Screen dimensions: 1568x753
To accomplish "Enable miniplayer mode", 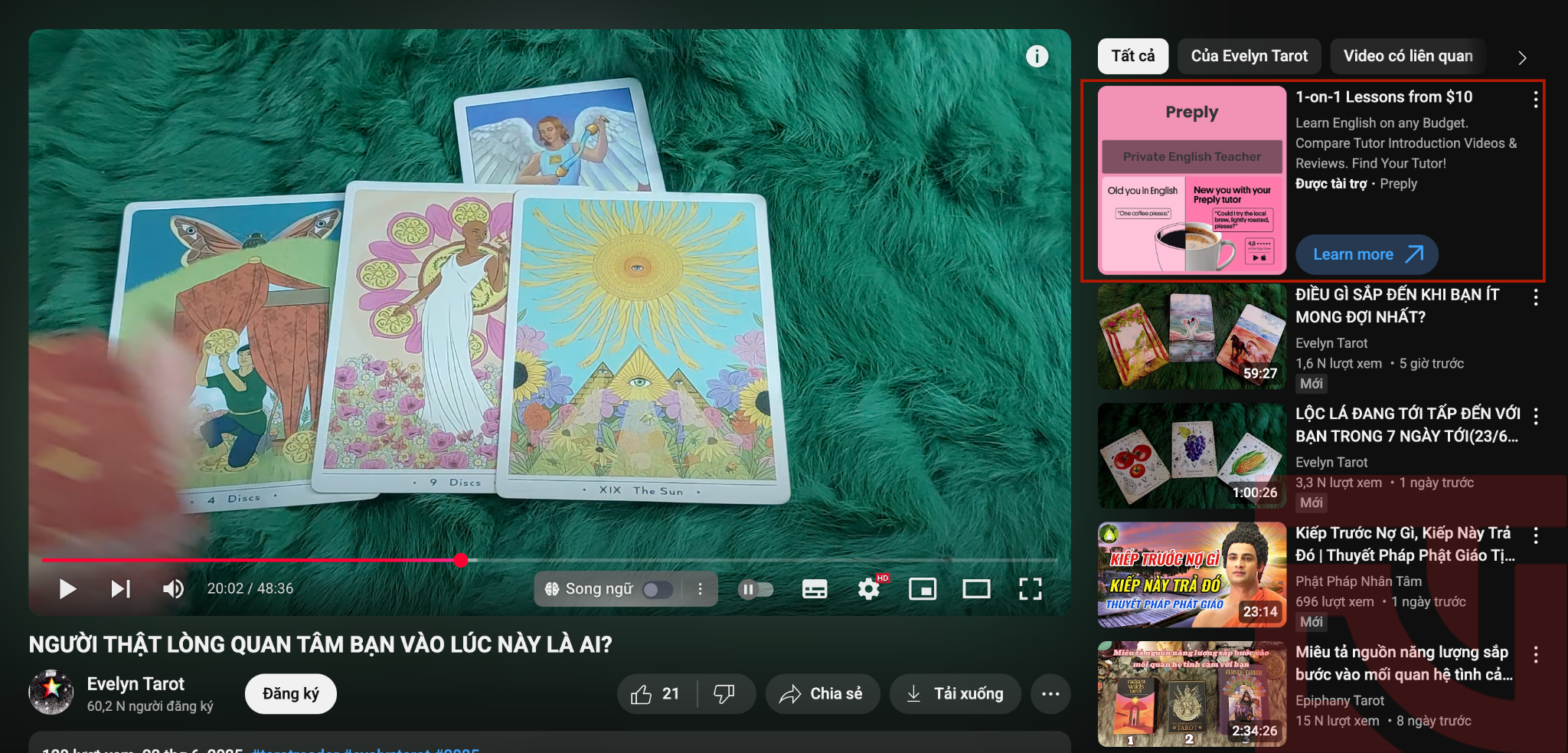I will pos(923,589).
